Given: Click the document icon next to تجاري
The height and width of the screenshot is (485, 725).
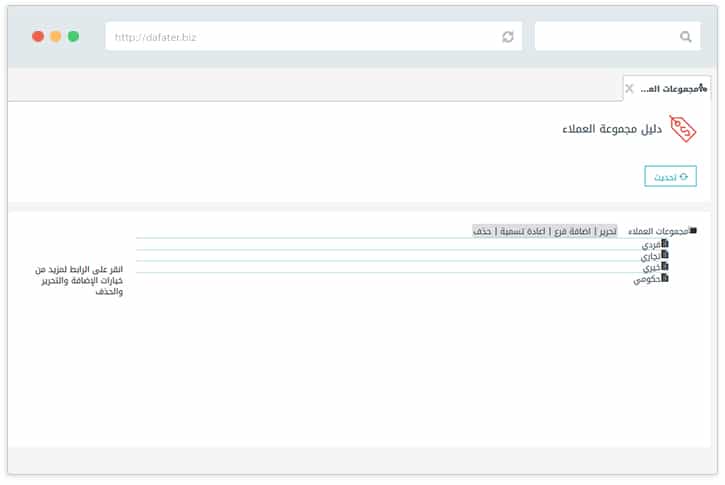Looking at the screenshot, I should coord(665,255).
